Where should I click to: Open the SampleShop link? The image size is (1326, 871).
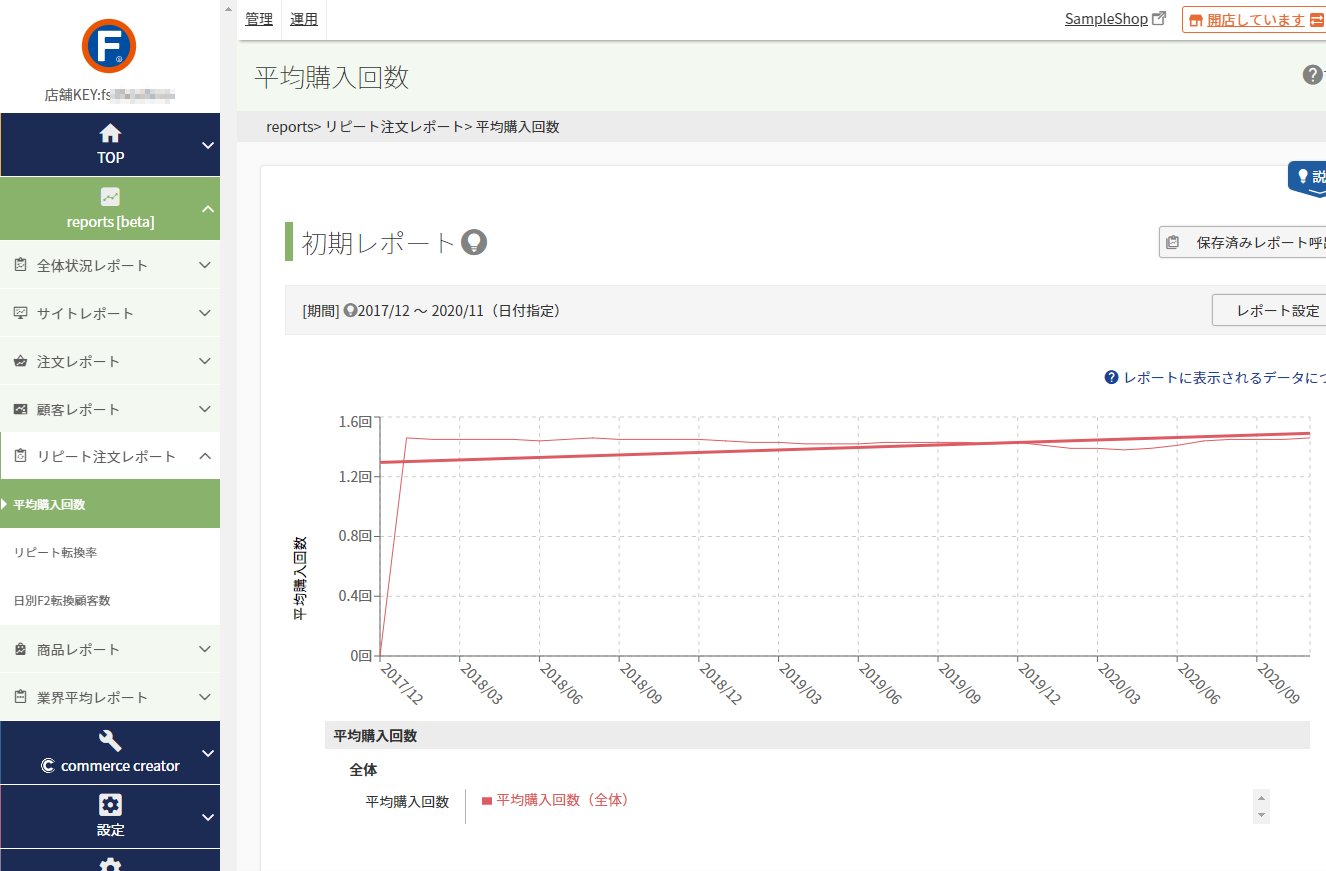[1106, 18]
